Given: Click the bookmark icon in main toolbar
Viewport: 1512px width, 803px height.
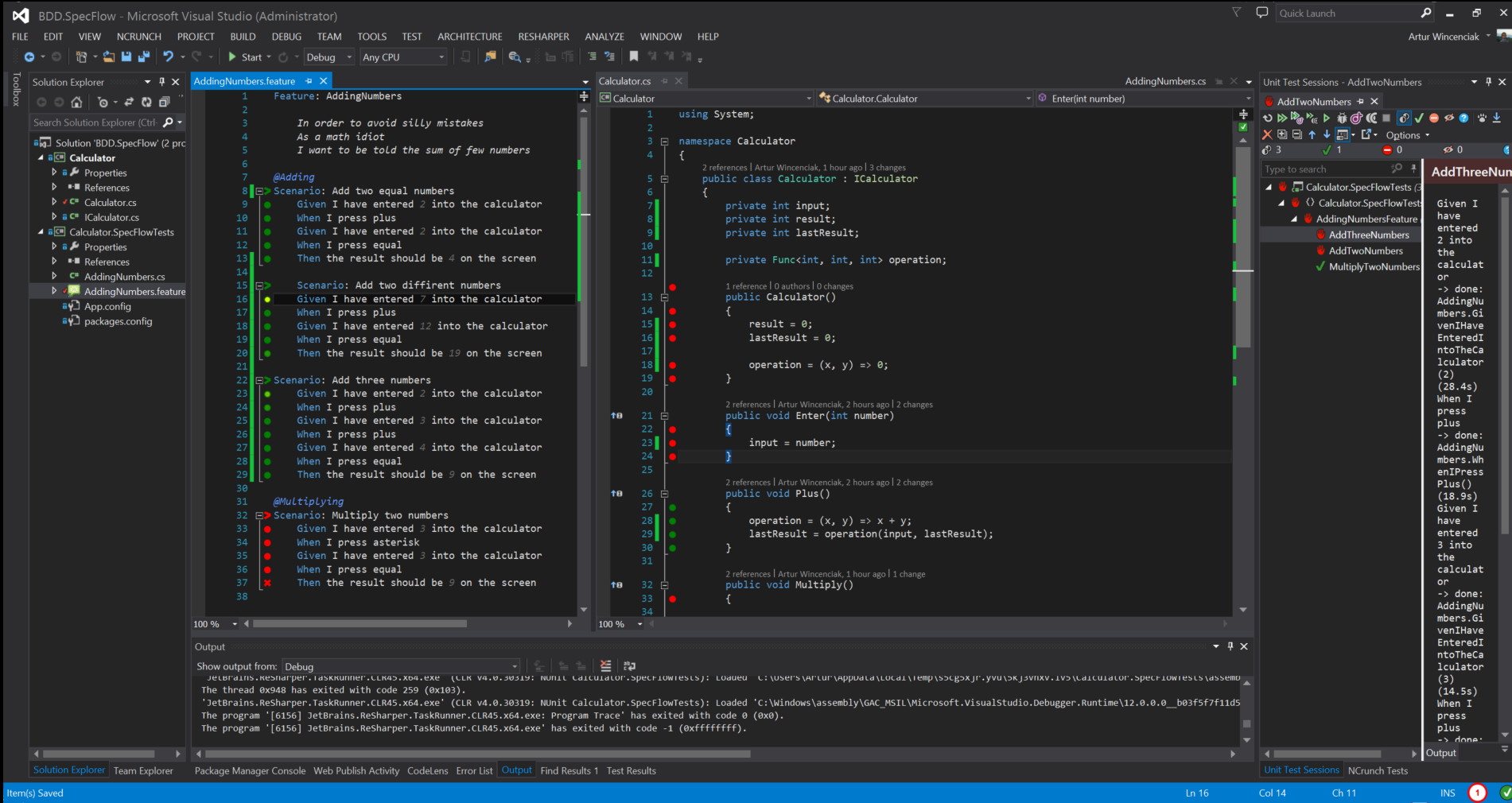Looking at the screenshot, I should coord(634,56).
